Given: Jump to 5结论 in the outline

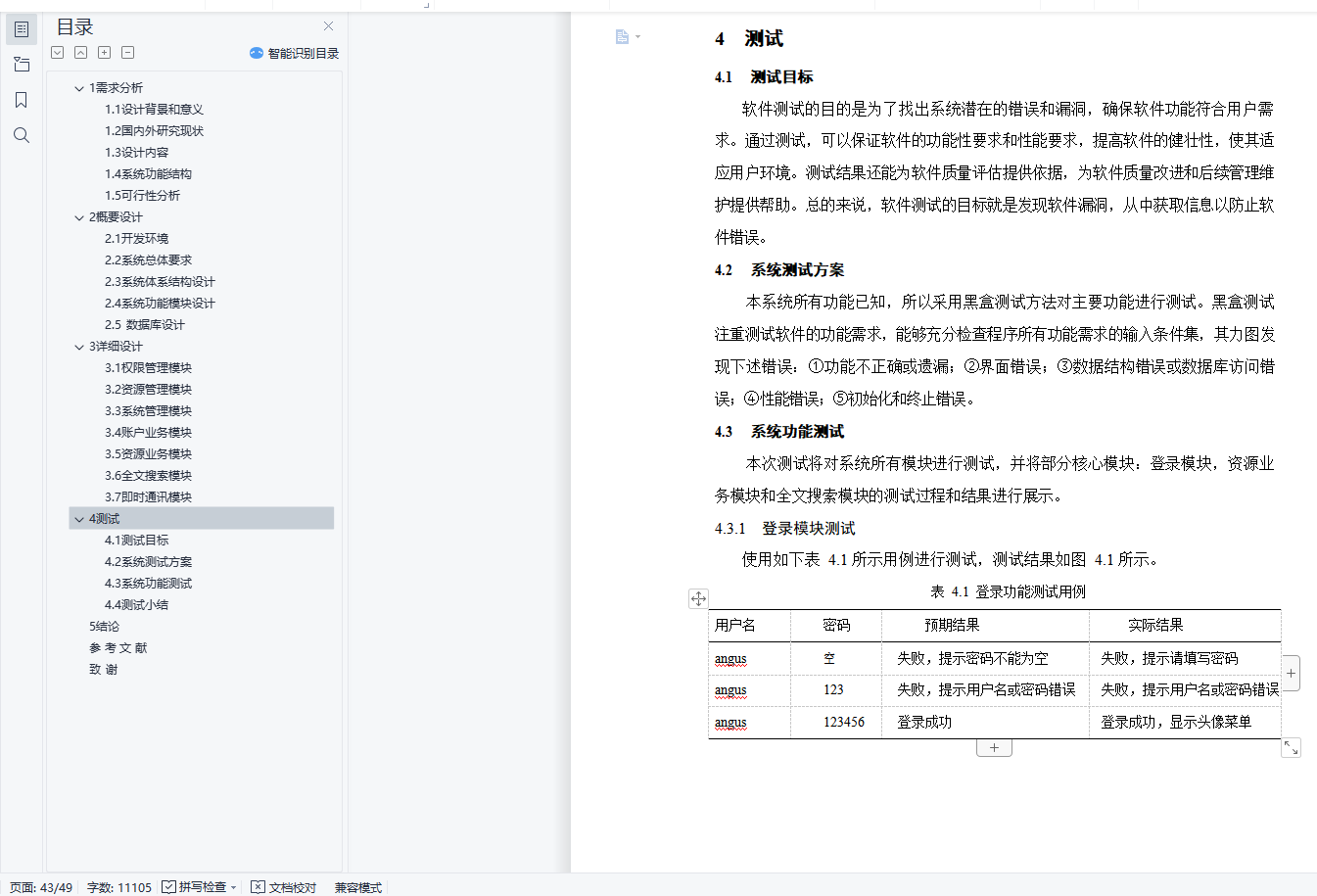Looking at the screenshot, I should point(105,627).
